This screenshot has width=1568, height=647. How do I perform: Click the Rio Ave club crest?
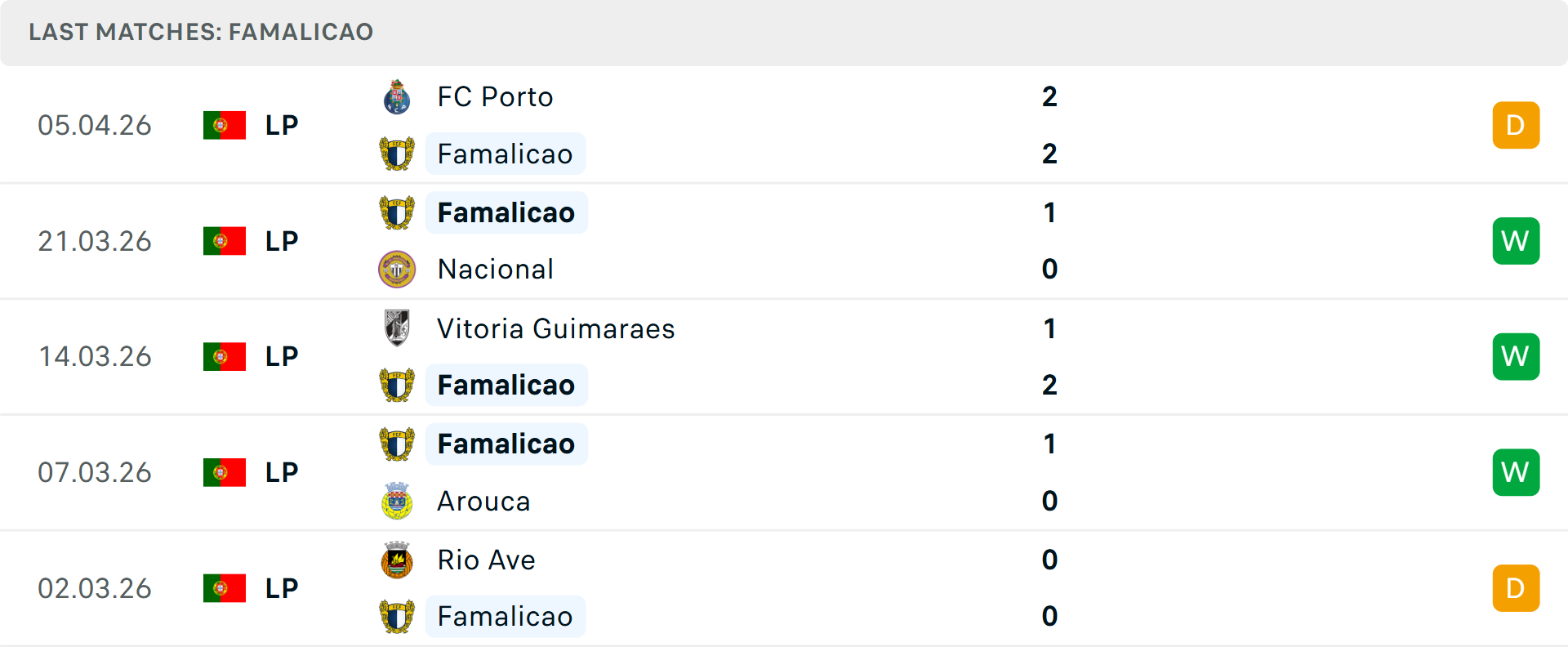pos(397,560)
